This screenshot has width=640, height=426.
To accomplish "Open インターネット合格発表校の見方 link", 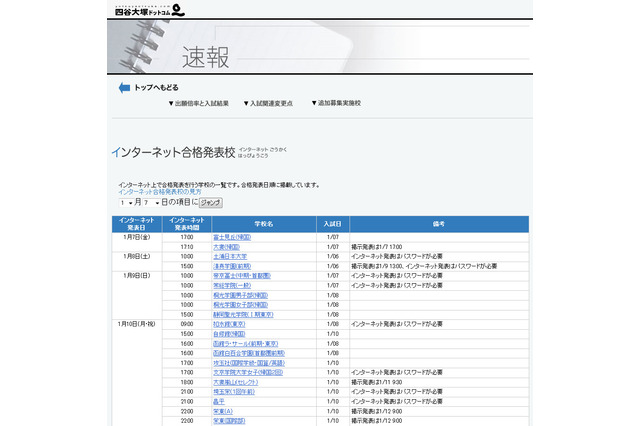I will pos(160,192).
